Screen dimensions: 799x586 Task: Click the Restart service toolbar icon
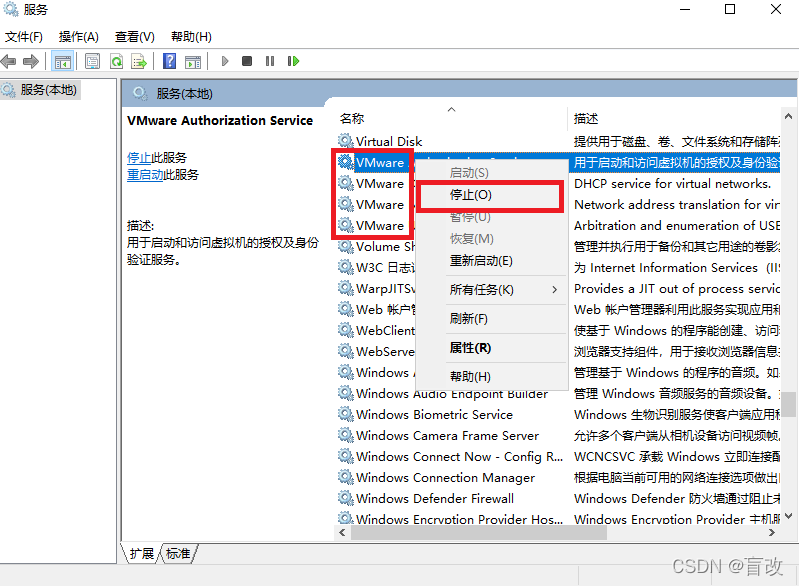293,61
